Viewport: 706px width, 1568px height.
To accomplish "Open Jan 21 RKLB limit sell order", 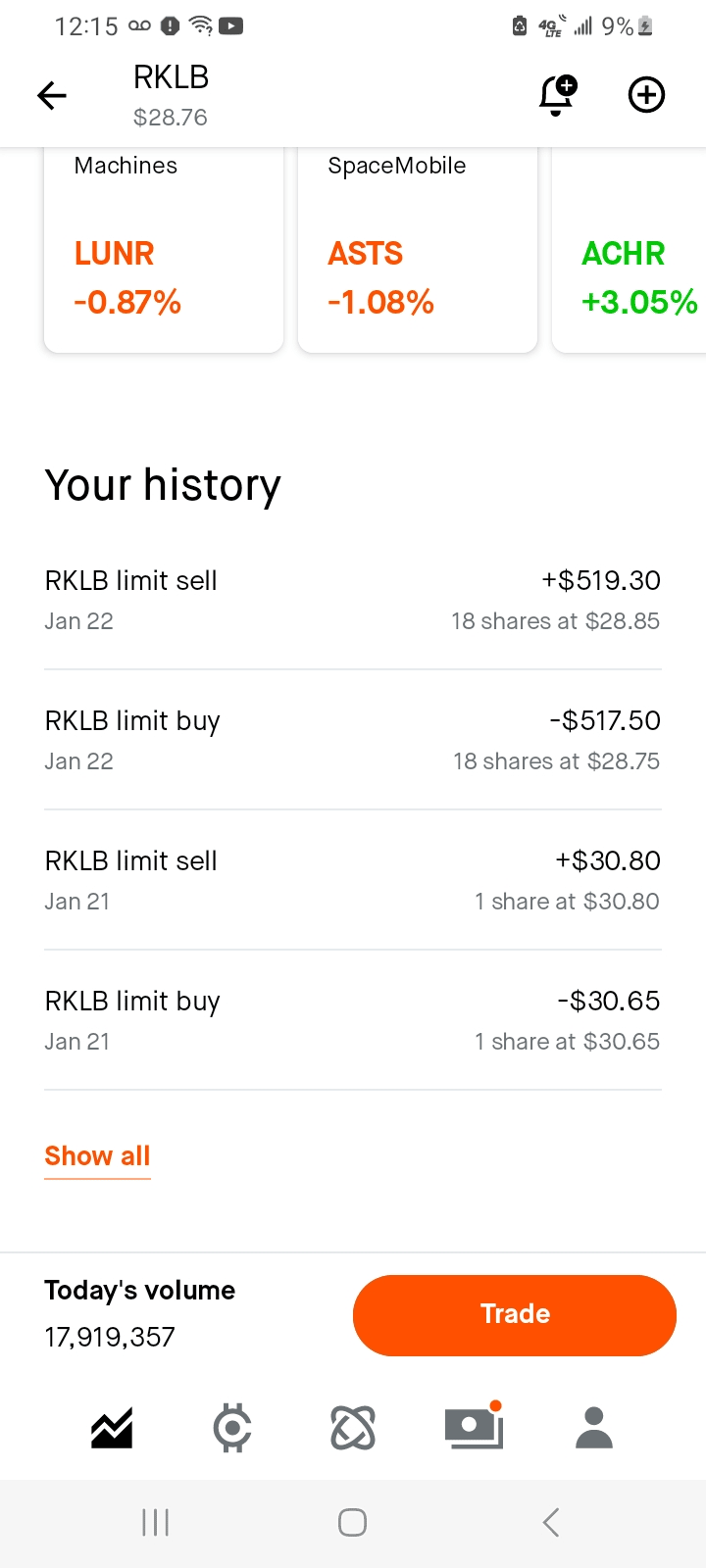I will pos(353,880).
